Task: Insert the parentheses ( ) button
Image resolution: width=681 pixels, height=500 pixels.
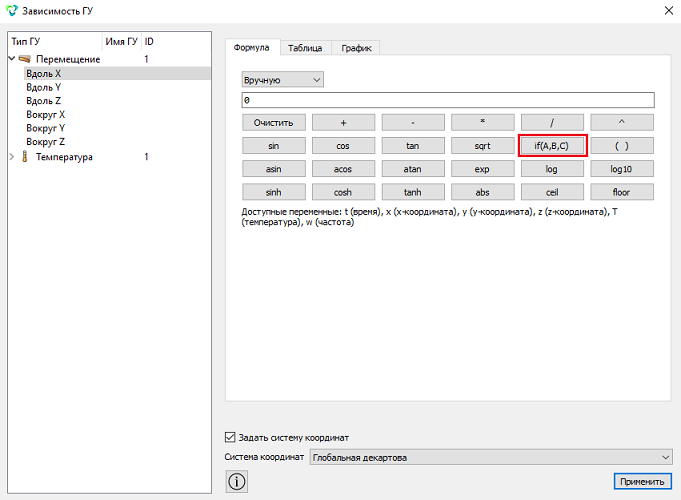Action: [x=621, y=146]
